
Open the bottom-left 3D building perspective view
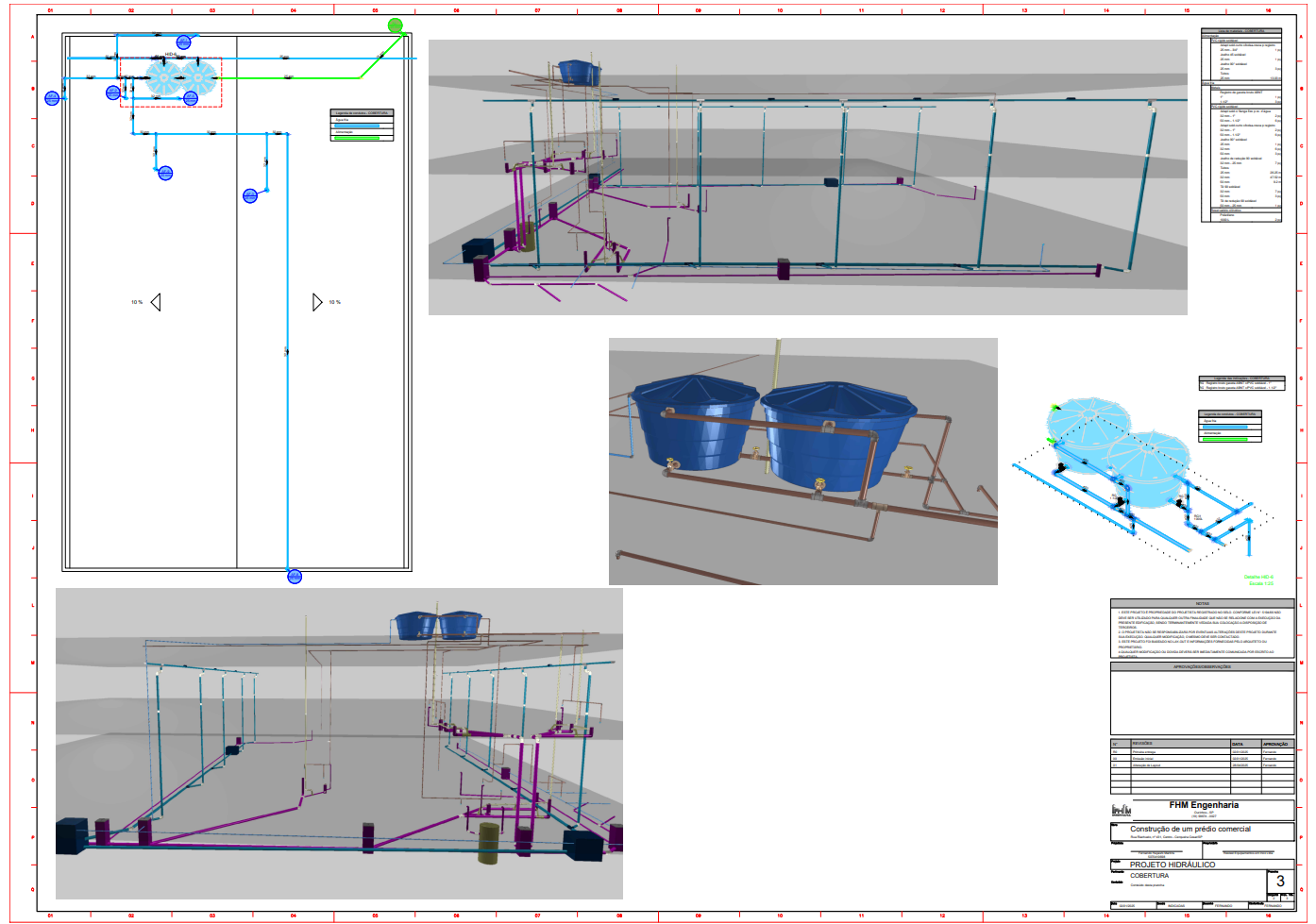click(x=339, y=744)
